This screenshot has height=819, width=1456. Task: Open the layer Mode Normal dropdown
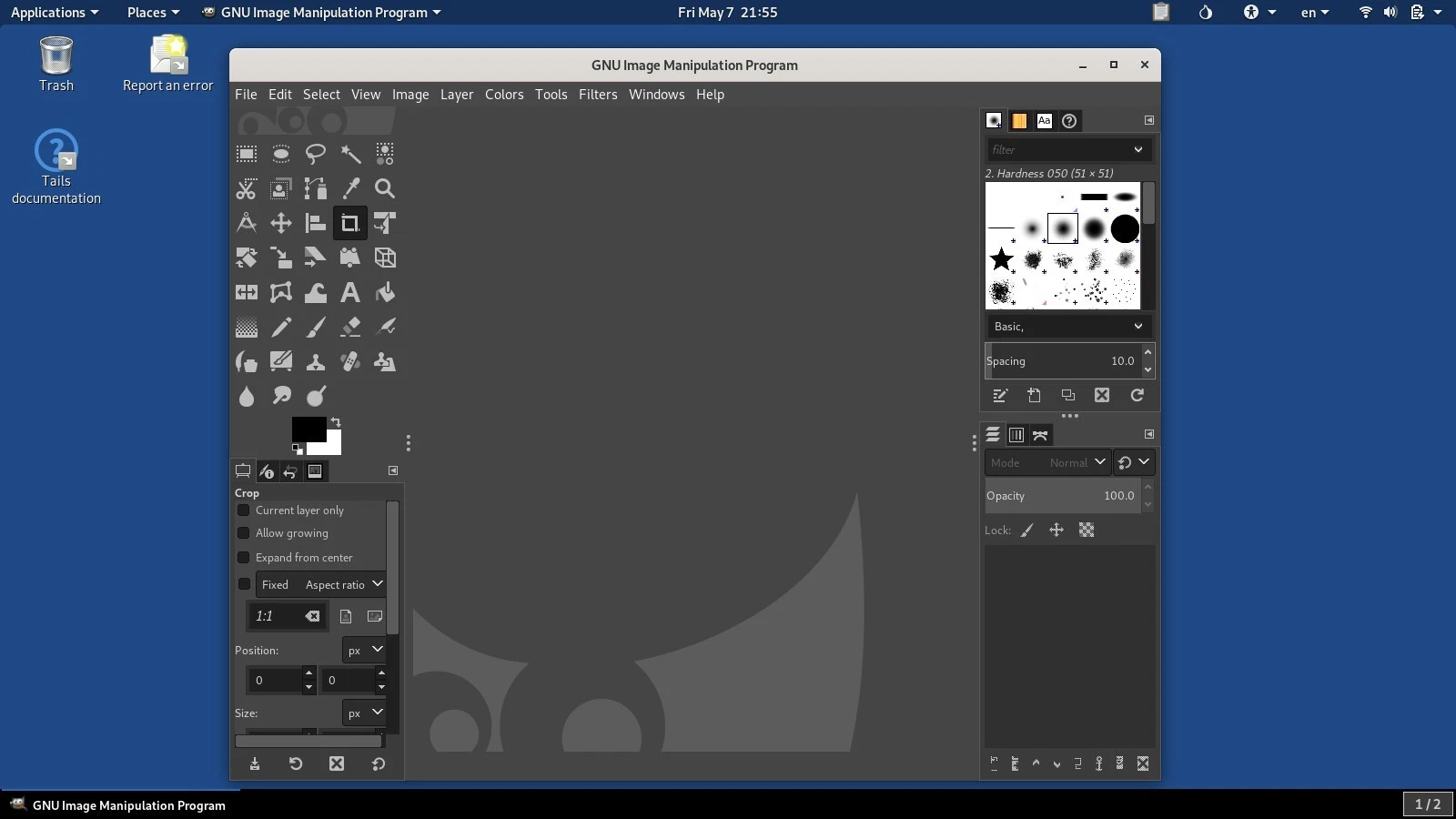tap(1047, 462)
